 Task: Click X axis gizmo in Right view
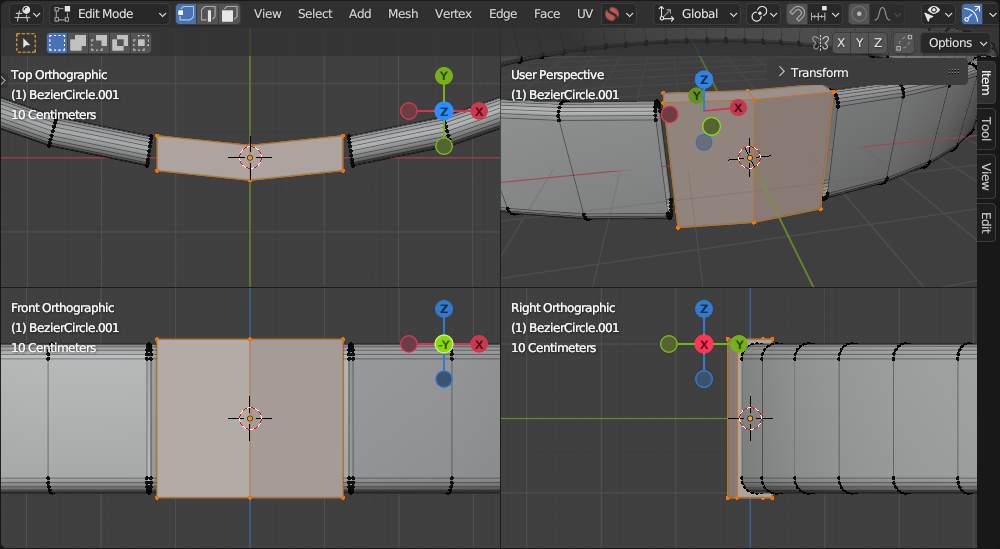703,344
